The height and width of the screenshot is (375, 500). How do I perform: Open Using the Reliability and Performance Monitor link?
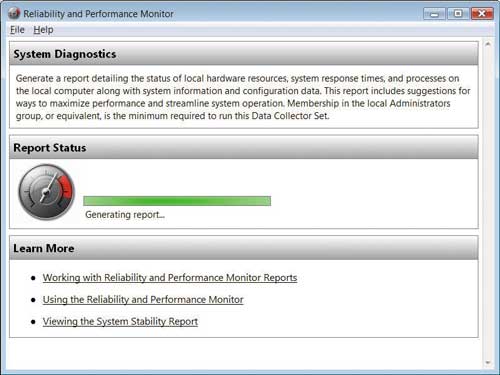143,299
